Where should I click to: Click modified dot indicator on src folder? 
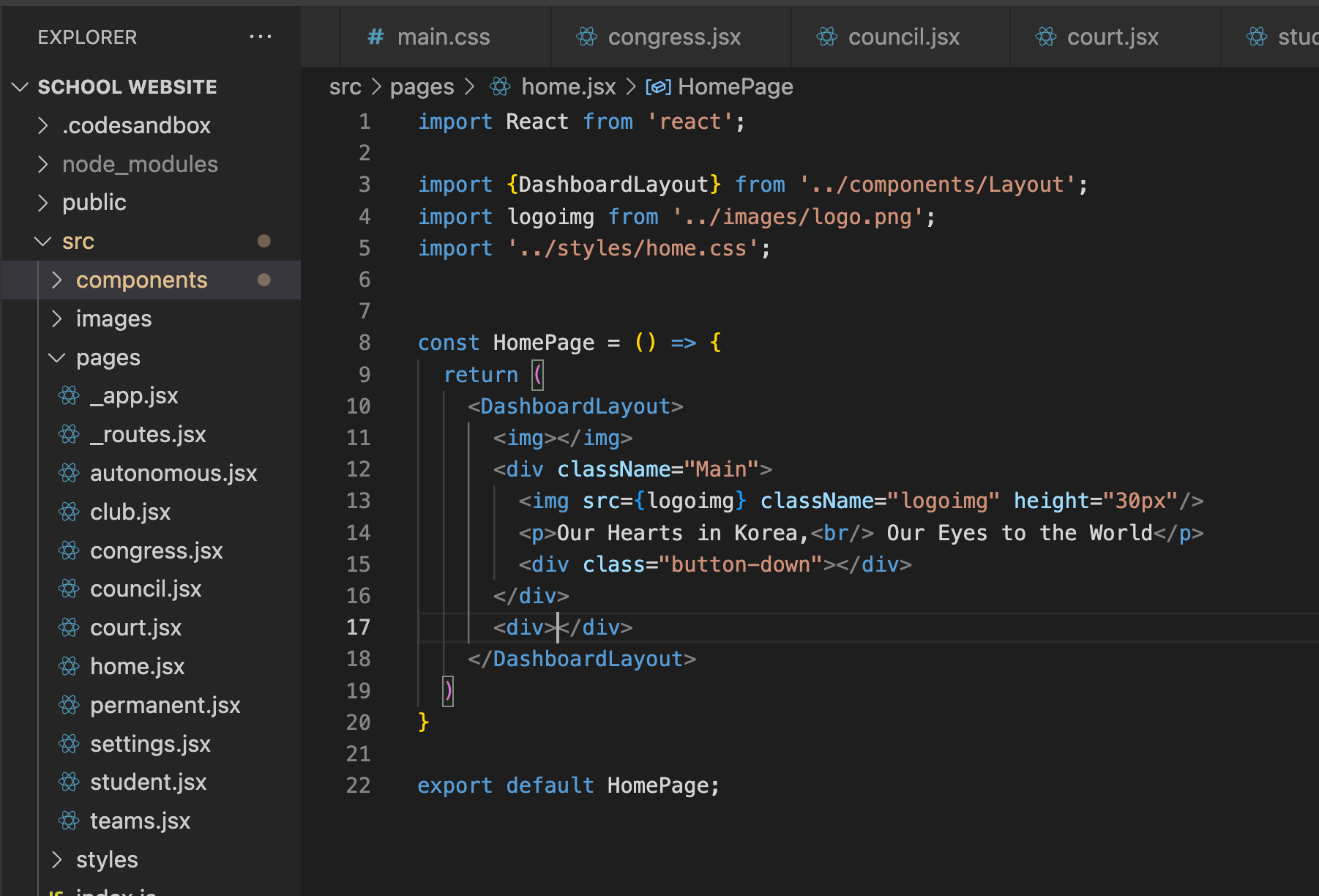(x=264, y=241)
